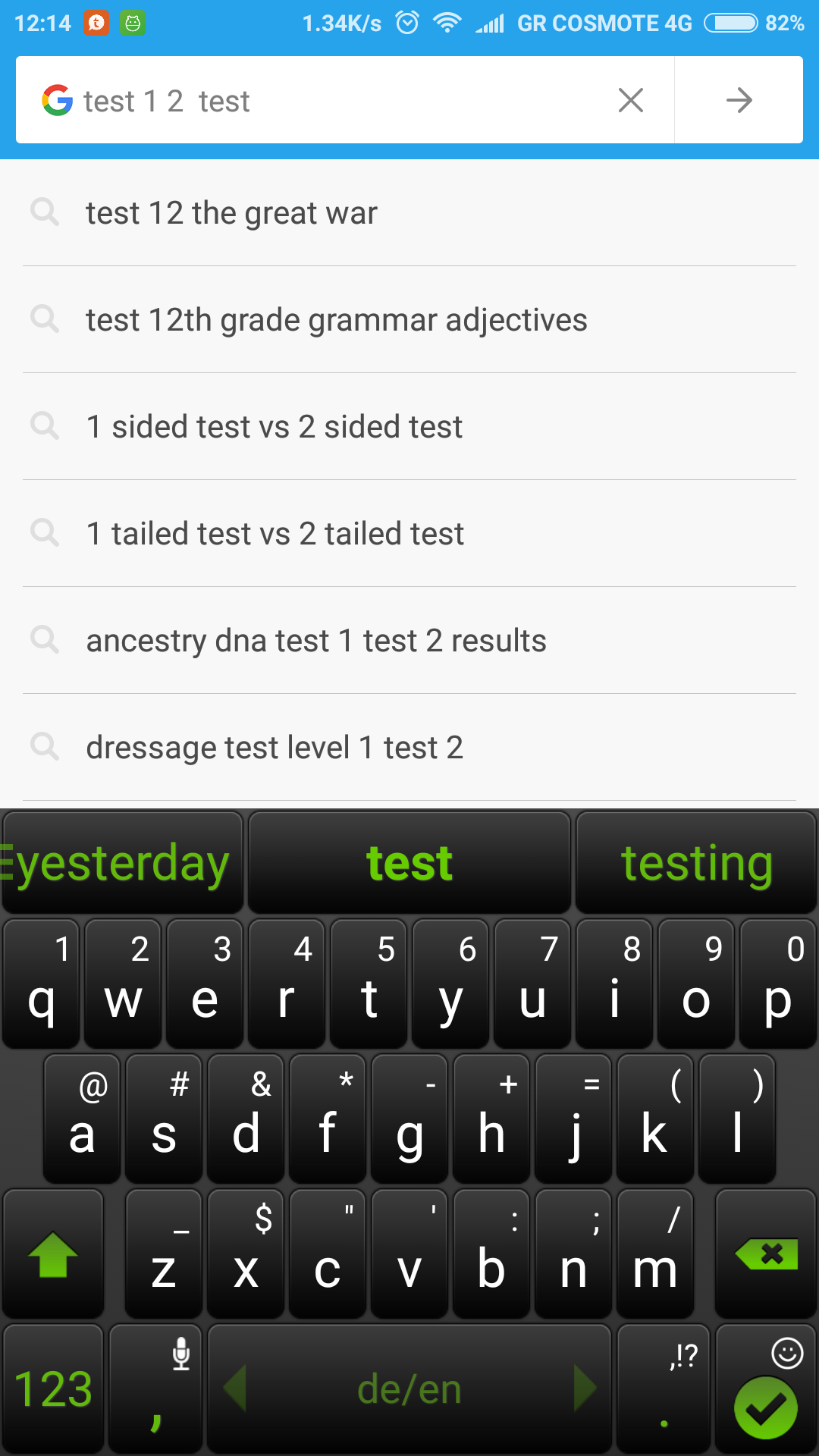The height and width of the screenshot is (1456, 819).
Task: Choose 'ancestry dna test 1 test 2 results' suggestion
Action: 316,641
